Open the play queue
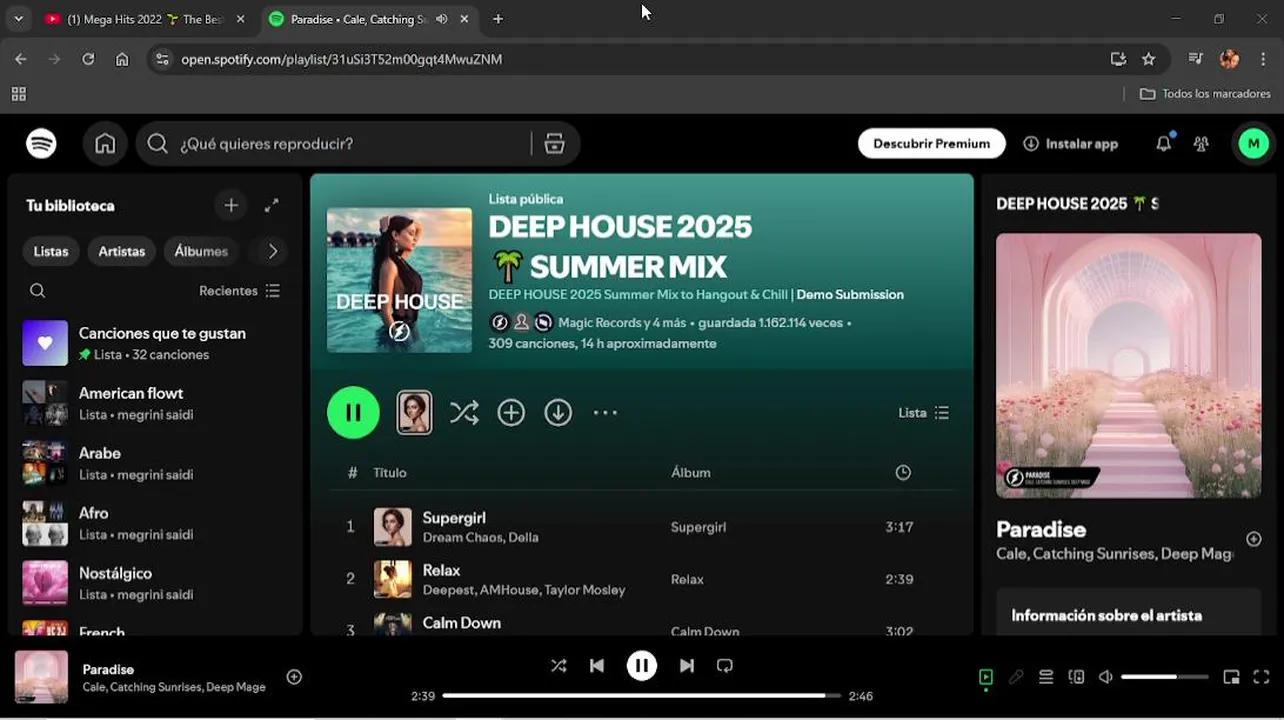The width and height of the screenshot is (1284, 720). click(x=1046, y=677)
